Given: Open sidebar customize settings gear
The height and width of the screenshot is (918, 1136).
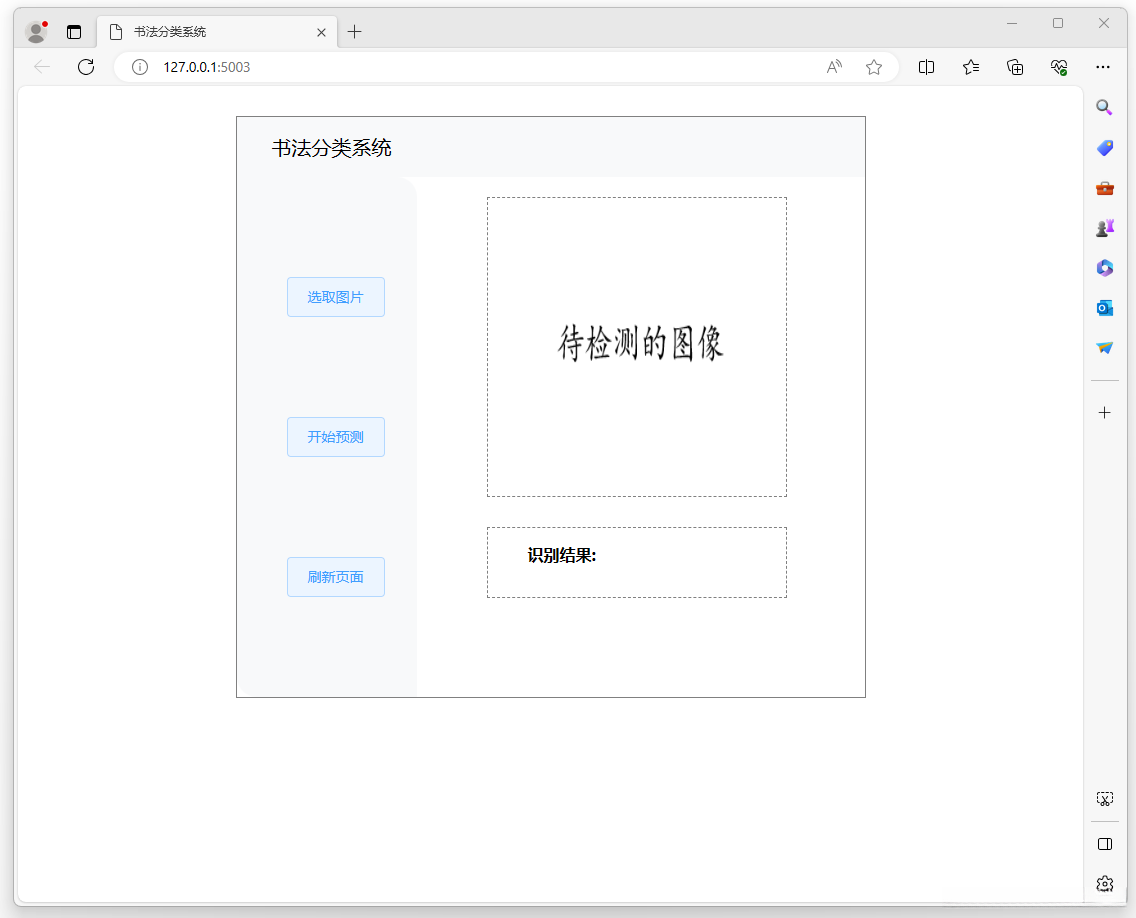Looking at the screenshot, I should pos(1104,883).
